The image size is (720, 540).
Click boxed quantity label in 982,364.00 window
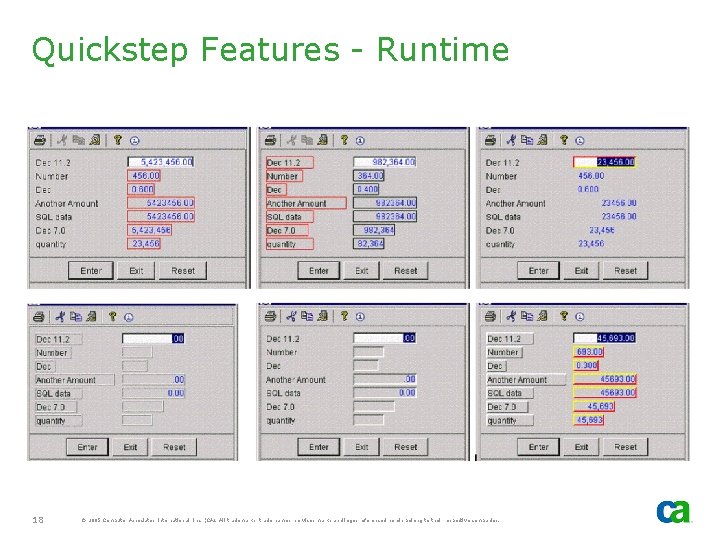pyautogui.click(x=290, y=244)
